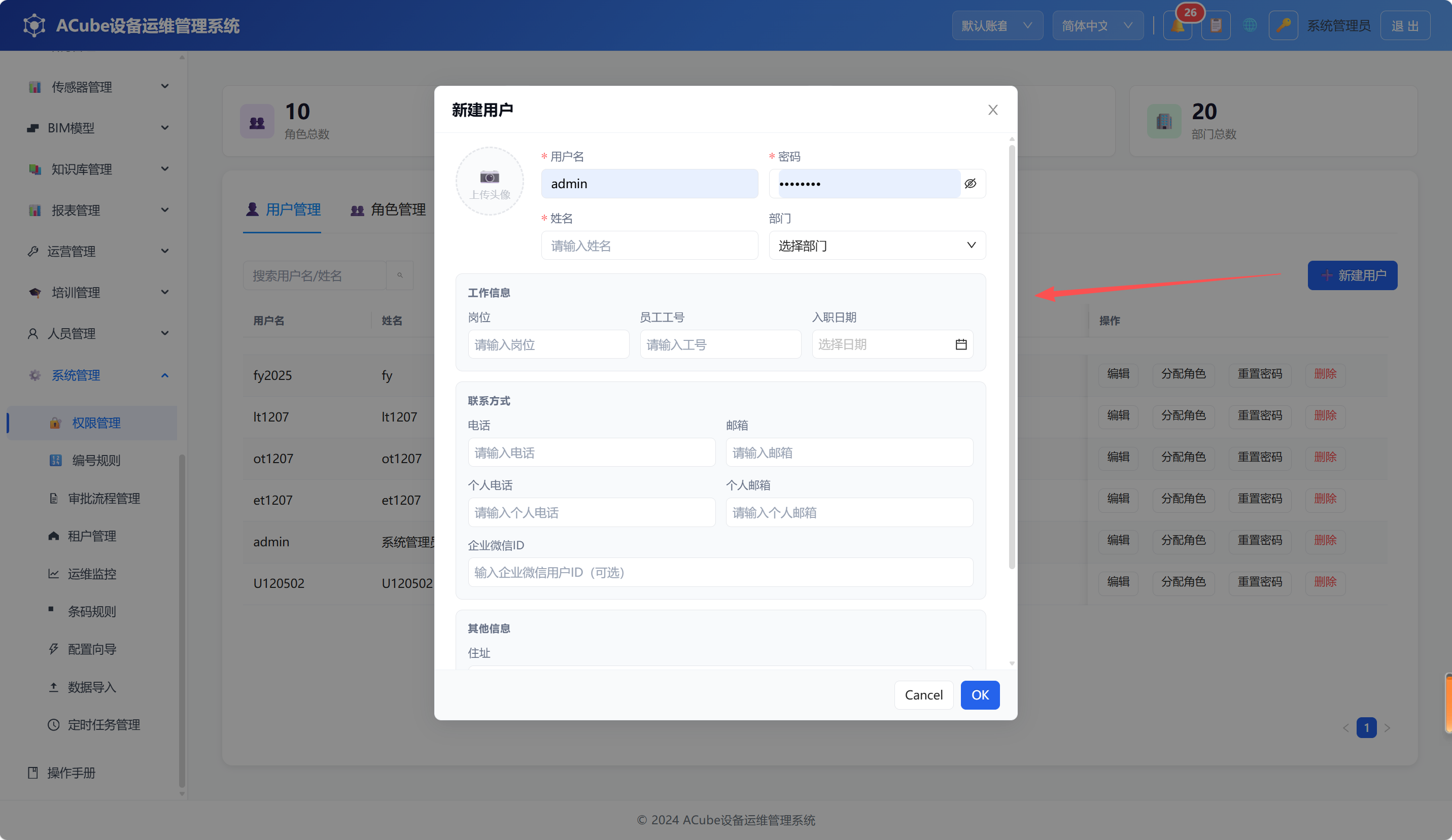Click the ACube logo icon

point(34,26)
